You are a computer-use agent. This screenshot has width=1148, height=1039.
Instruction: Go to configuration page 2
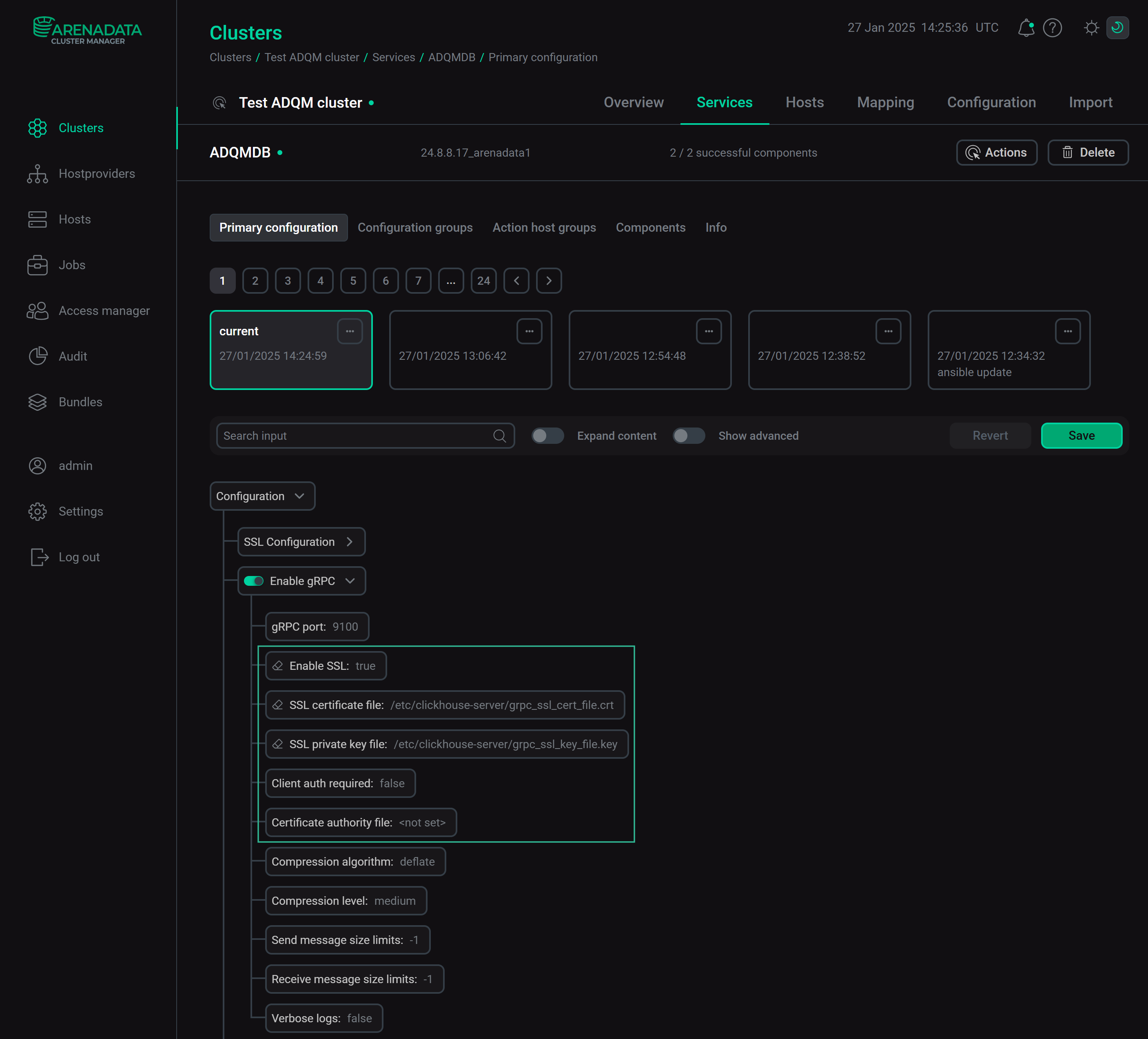coord(255,281)
